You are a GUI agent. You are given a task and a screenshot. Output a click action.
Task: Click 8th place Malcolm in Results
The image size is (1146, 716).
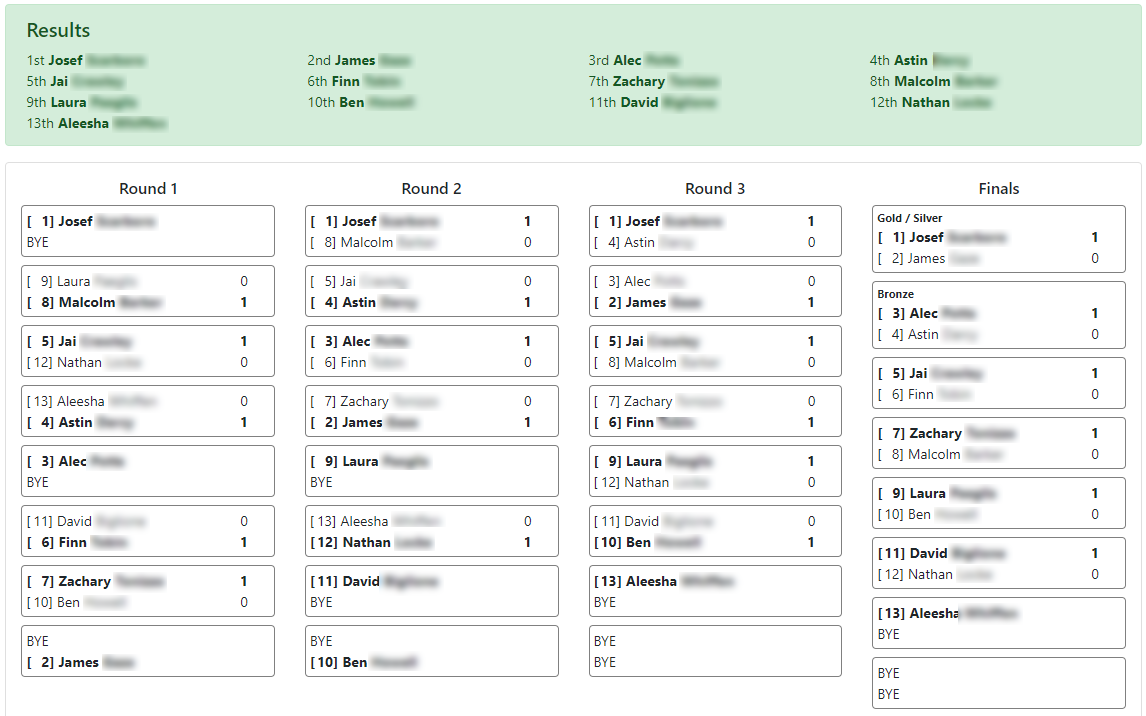click(933, 81)
